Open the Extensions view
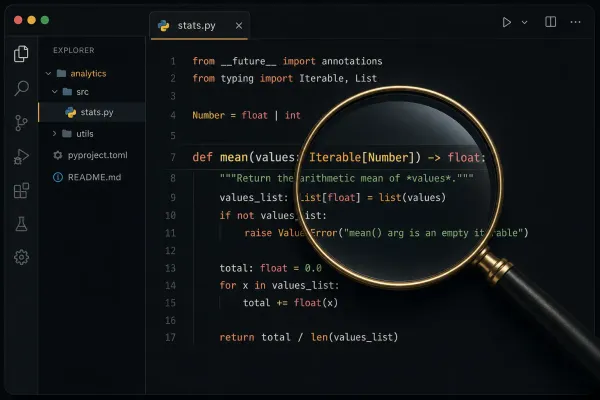The image size is (600, 400). coord(21,190)
